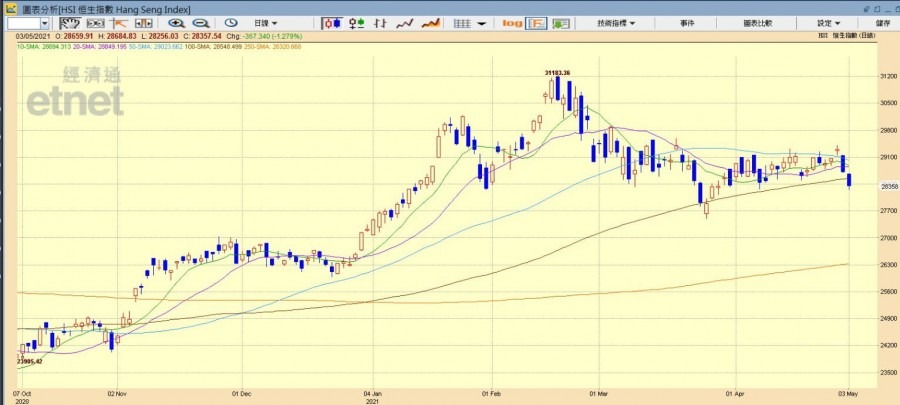The height and width of the screenshot is (405, 900).
Task: Open the 設定 settings menu
Action: point(828,22)
